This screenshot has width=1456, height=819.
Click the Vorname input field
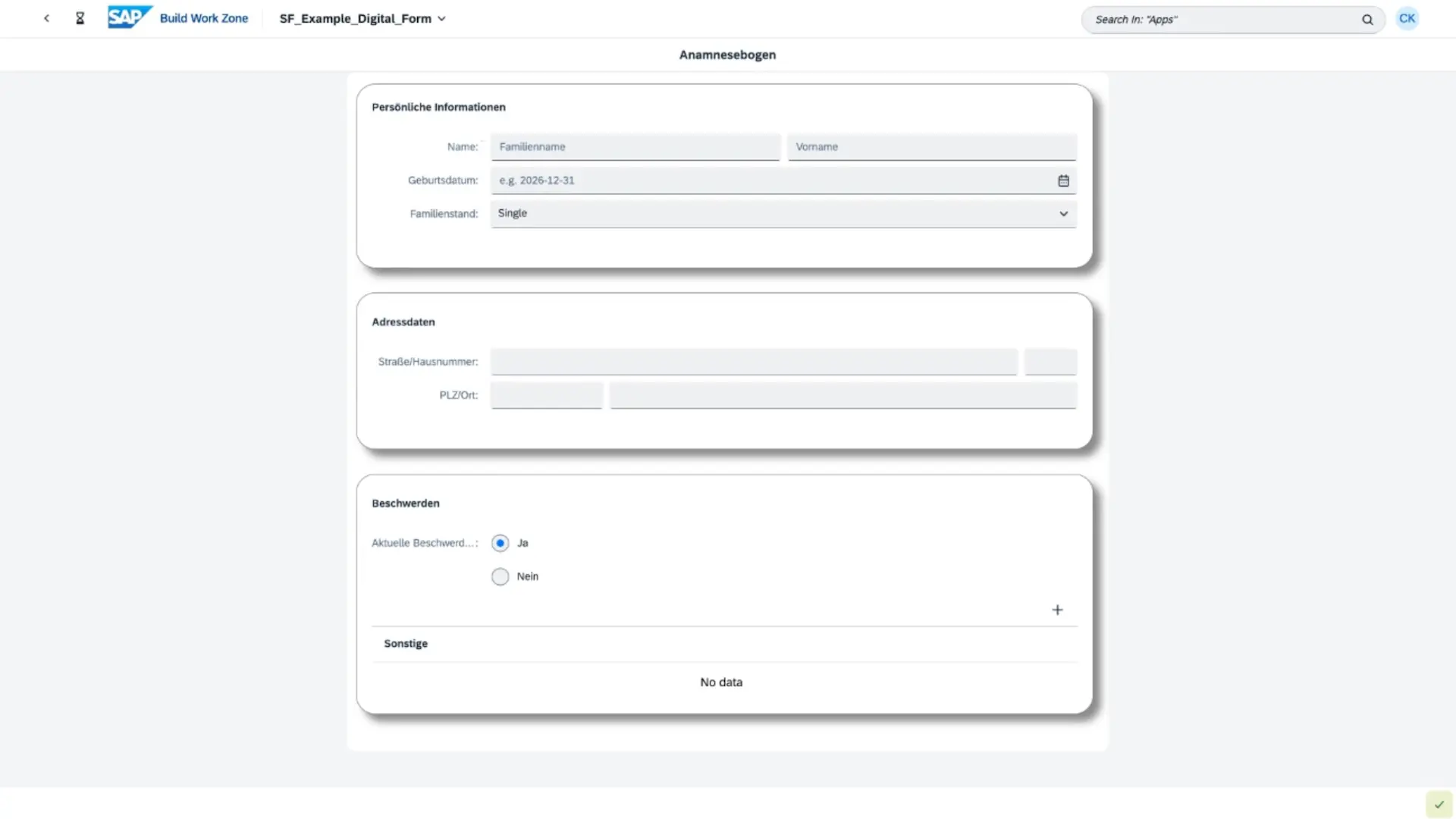[931, 147]
